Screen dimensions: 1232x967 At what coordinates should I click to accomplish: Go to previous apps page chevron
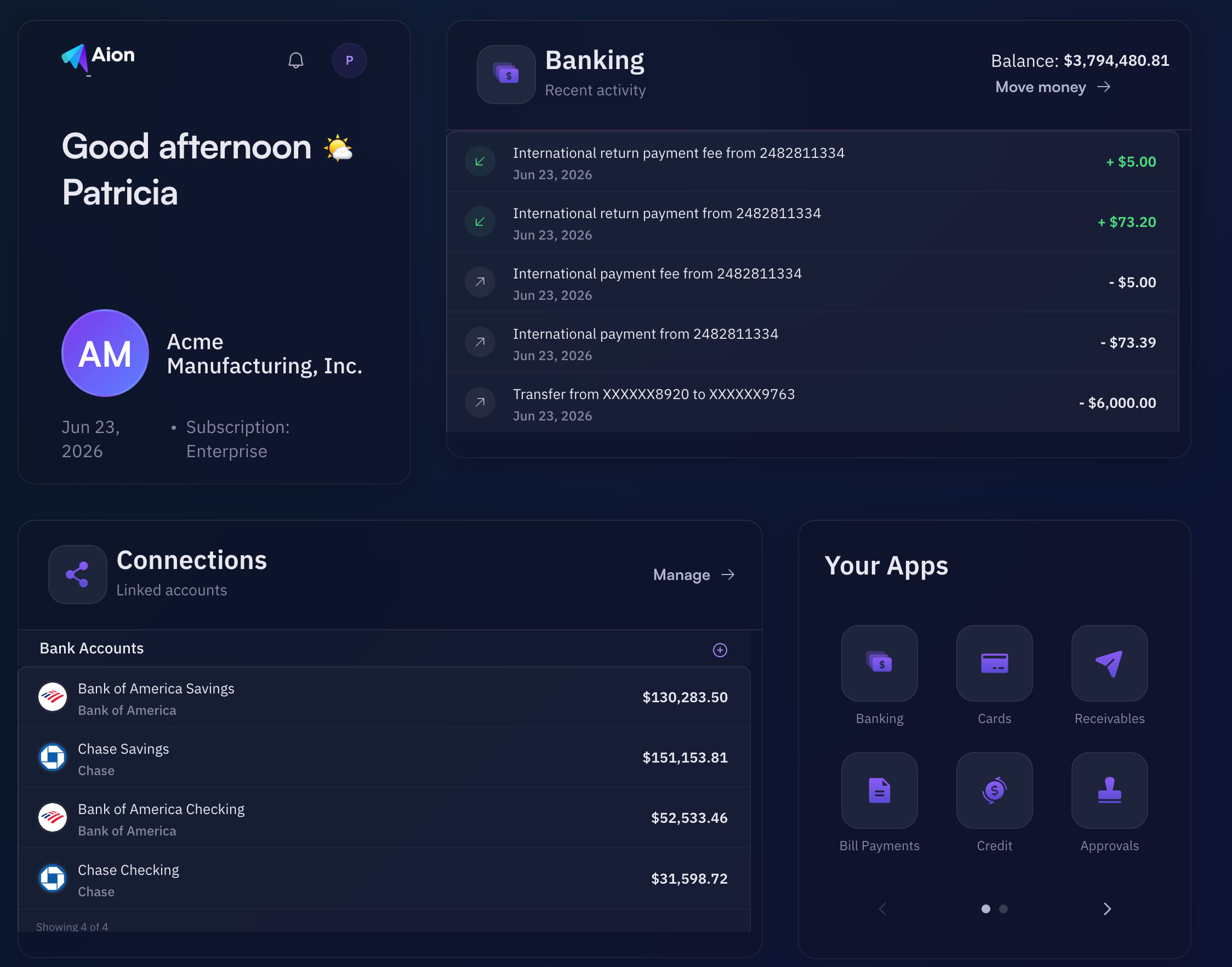point(882,909)
